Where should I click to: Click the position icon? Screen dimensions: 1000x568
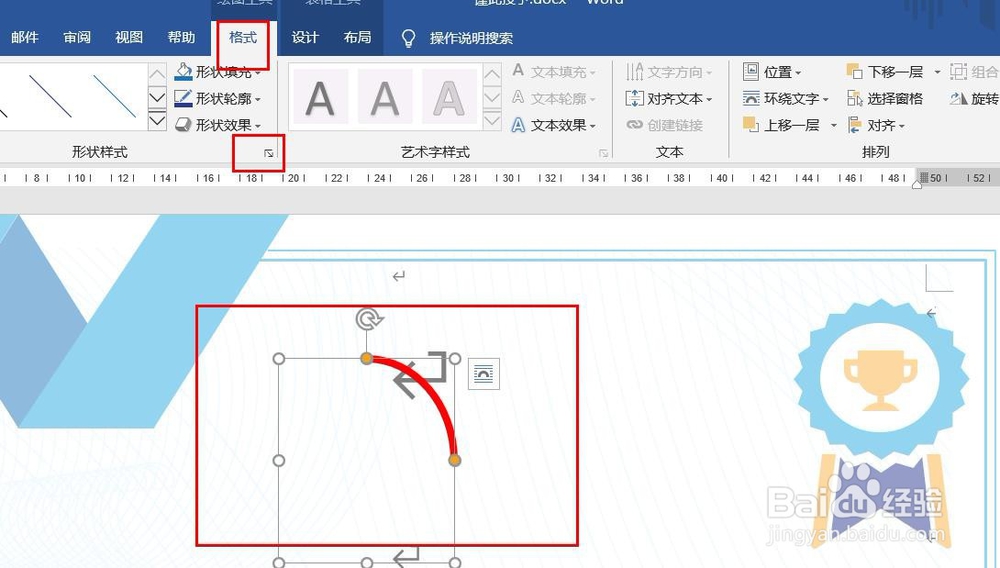tap(751, 71)
